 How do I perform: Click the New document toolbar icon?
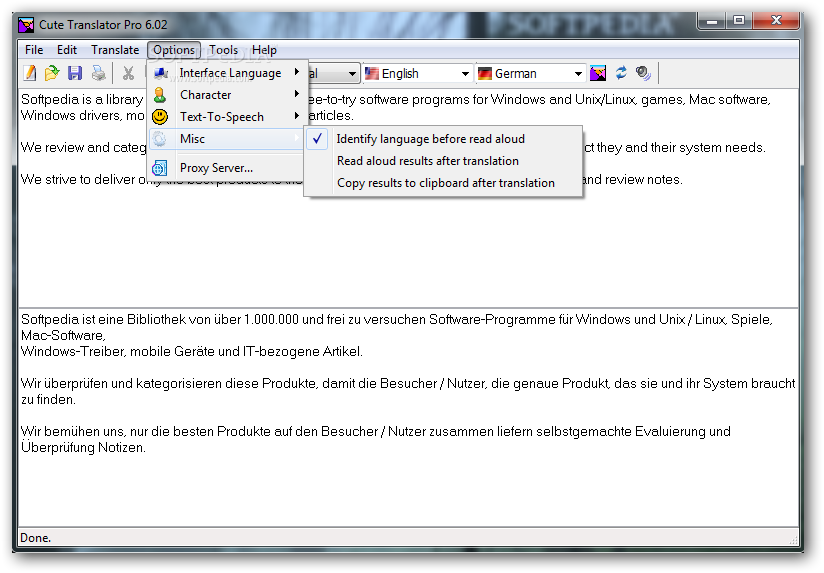click(x=30, y=73)
